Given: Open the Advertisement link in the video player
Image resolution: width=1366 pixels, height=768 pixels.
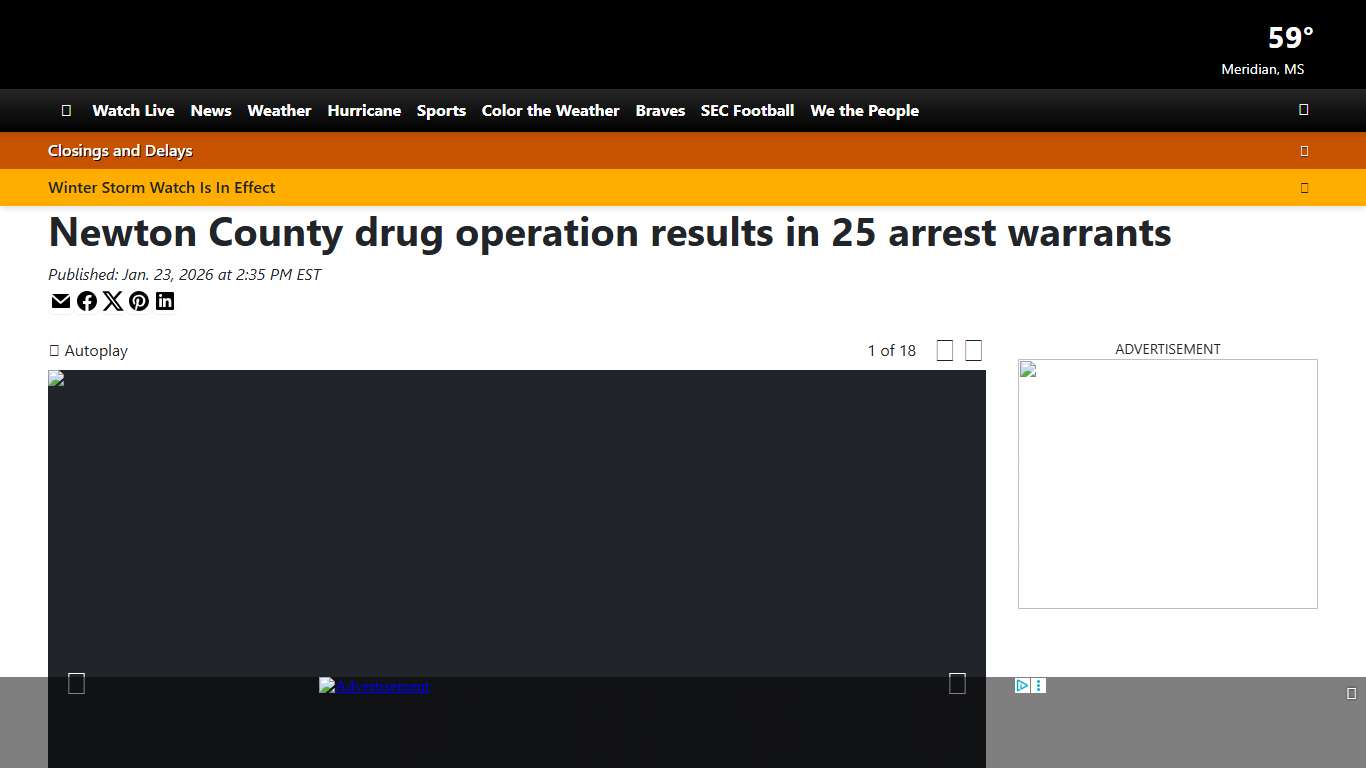Looking at the screenshot, I should point(374,686).
